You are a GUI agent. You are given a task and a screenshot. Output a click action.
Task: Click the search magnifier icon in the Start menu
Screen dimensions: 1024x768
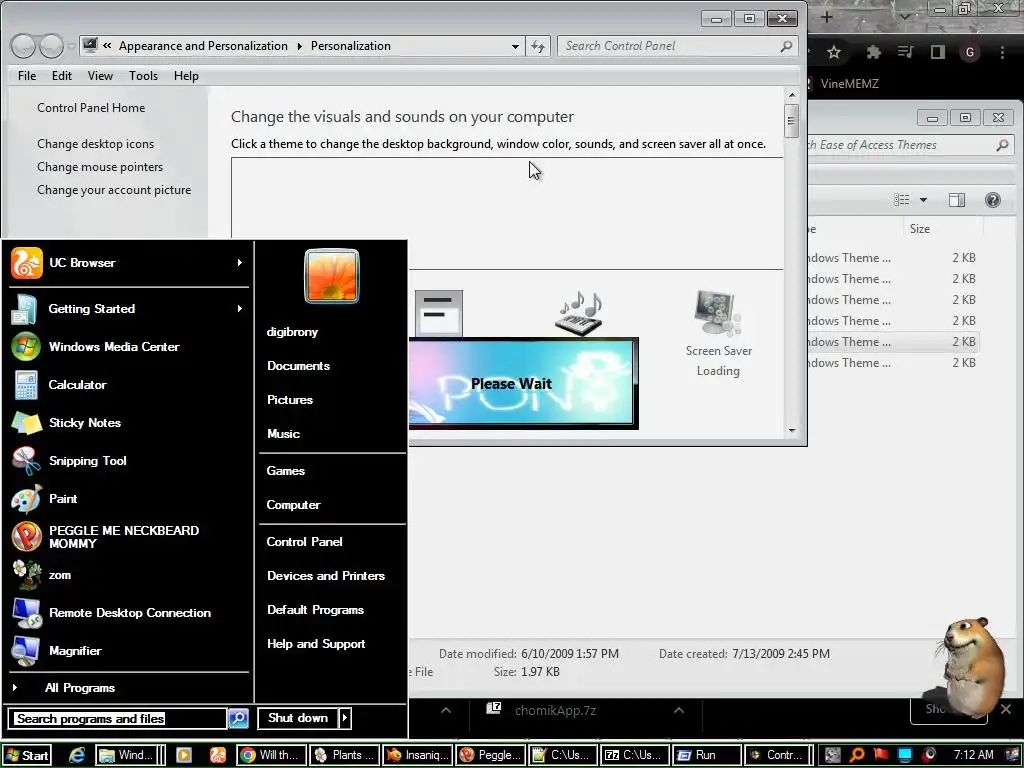[238, 718]
